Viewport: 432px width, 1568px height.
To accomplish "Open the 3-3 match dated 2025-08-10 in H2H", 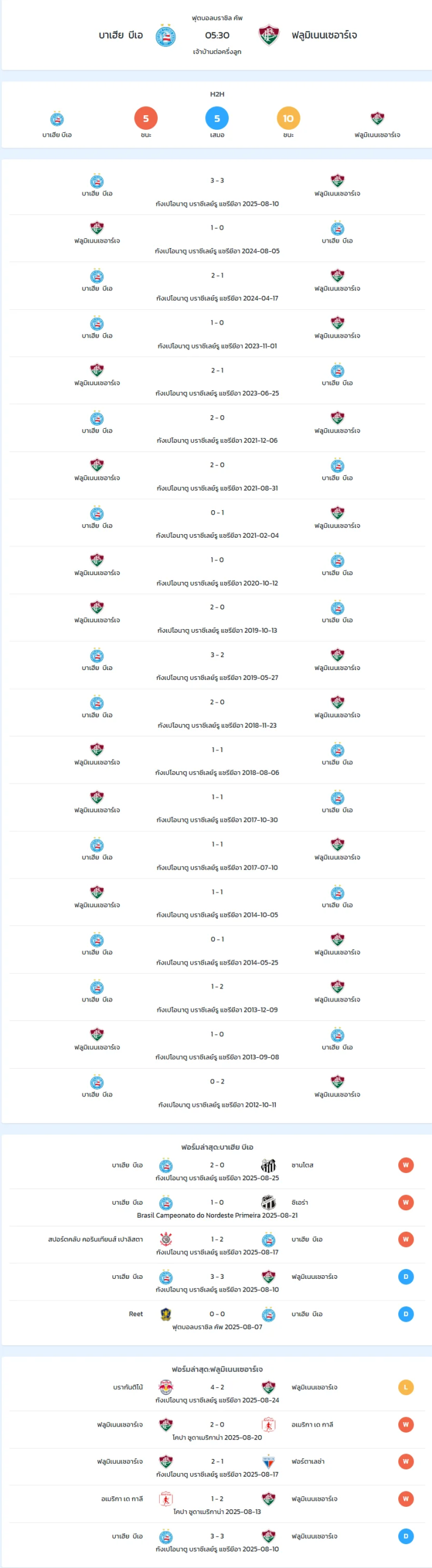I will tap(217, 191).
